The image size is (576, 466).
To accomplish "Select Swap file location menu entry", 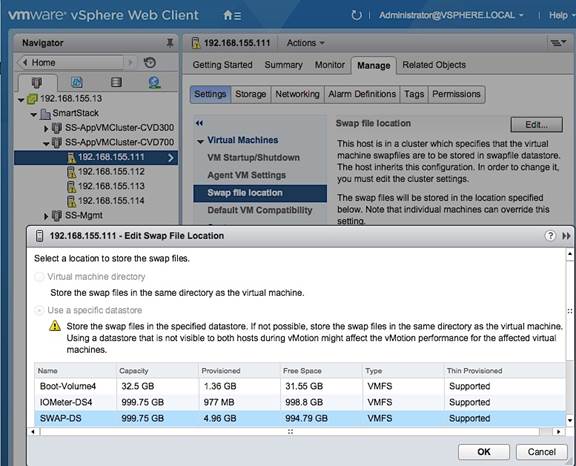I will click(260, 193).
